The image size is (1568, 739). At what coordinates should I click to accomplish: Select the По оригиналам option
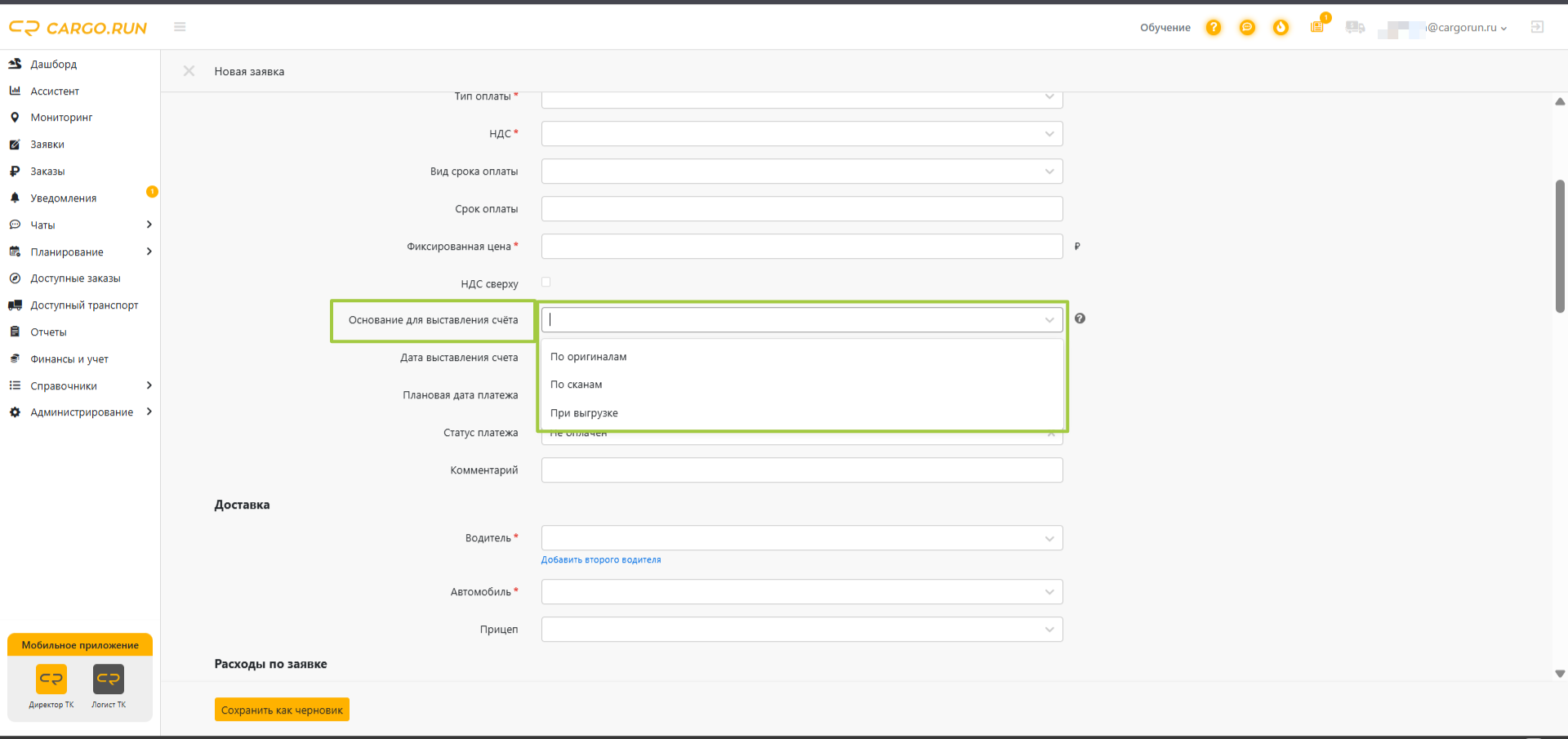(x=802, y=357)
